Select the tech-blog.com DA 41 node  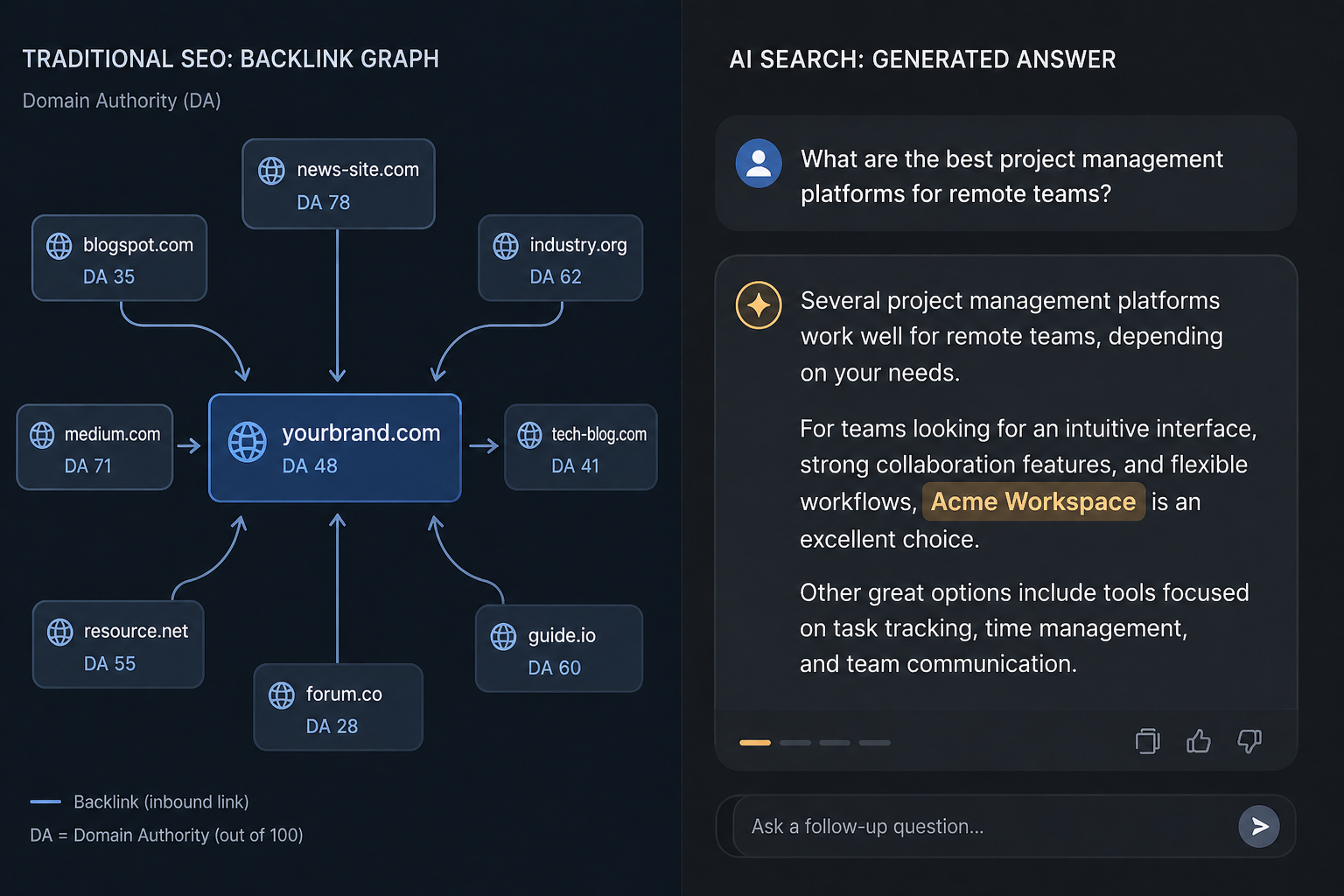pyautogui.click(x=581, y=448)
